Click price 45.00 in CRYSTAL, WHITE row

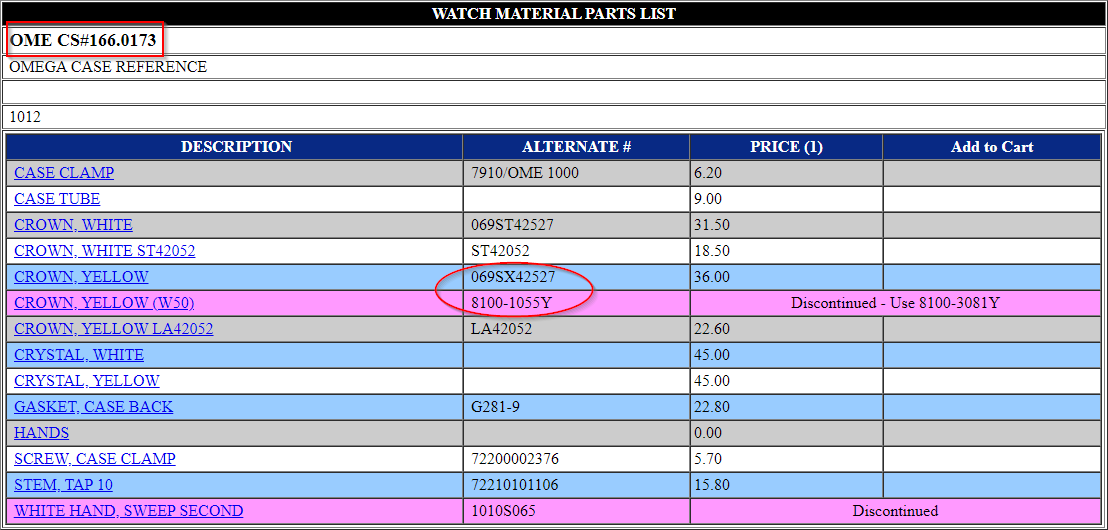click(x=713, y=355)
